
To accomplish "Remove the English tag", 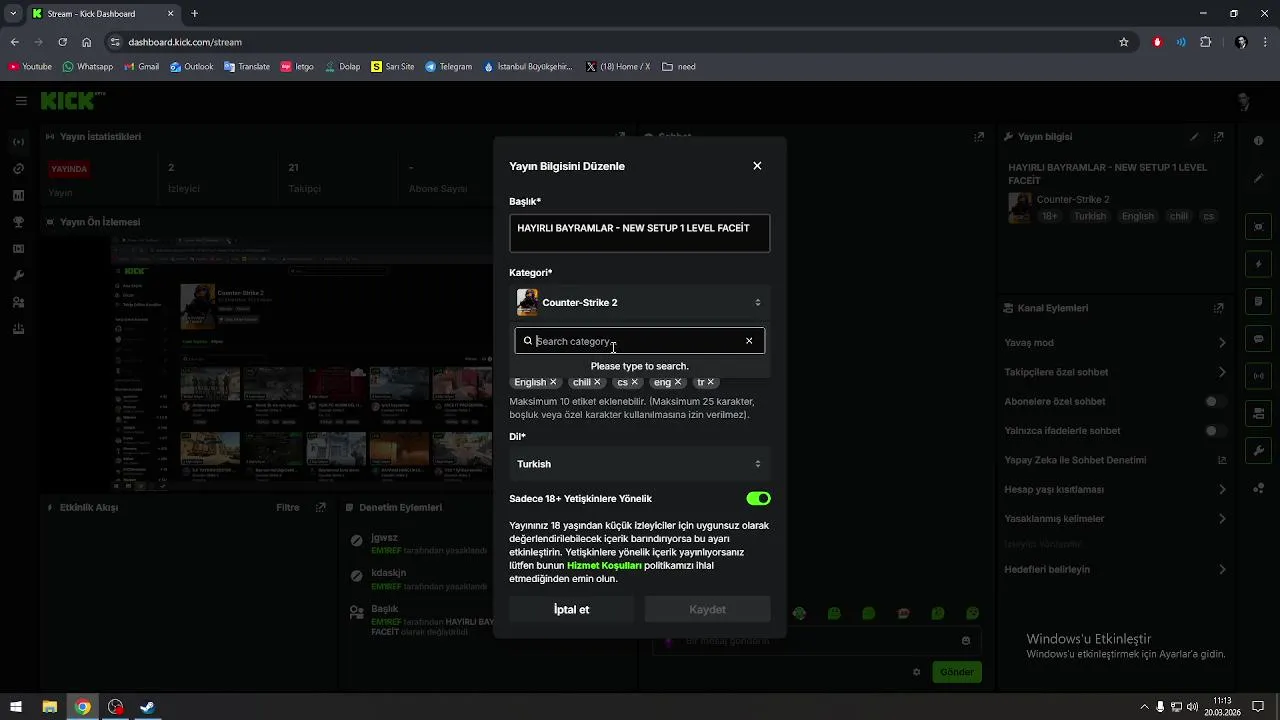I will point(553,382).
